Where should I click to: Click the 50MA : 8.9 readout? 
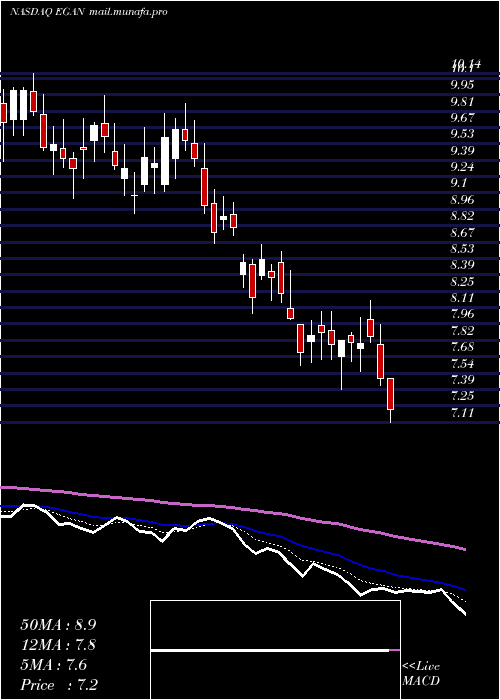click(58, 625)
